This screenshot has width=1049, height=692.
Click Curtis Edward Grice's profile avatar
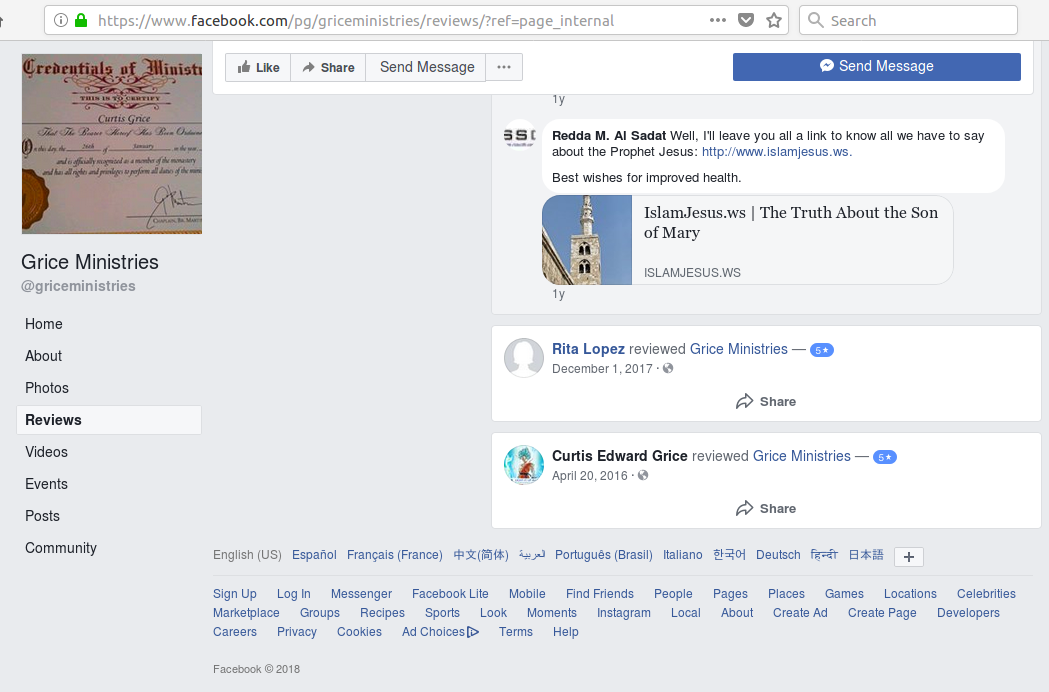pos(524,464)
